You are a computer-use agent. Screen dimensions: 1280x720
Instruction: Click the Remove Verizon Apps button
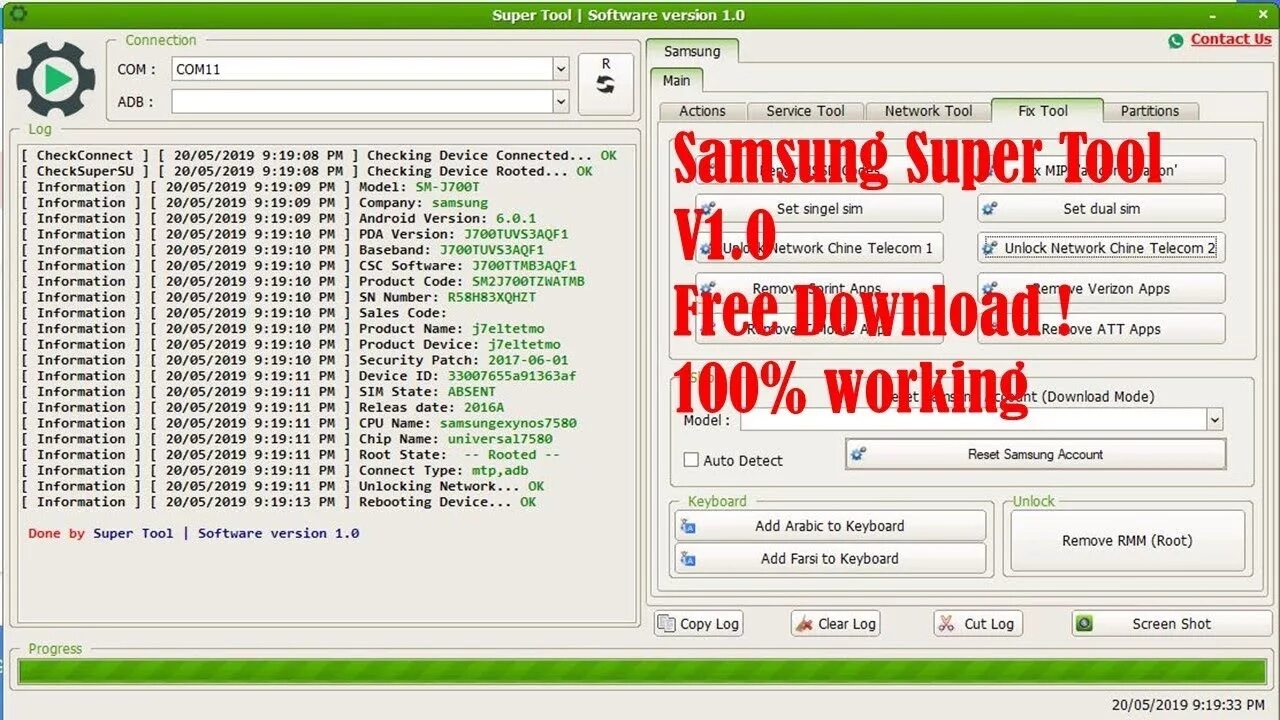pyautogui.click(x=1101, y=288)
